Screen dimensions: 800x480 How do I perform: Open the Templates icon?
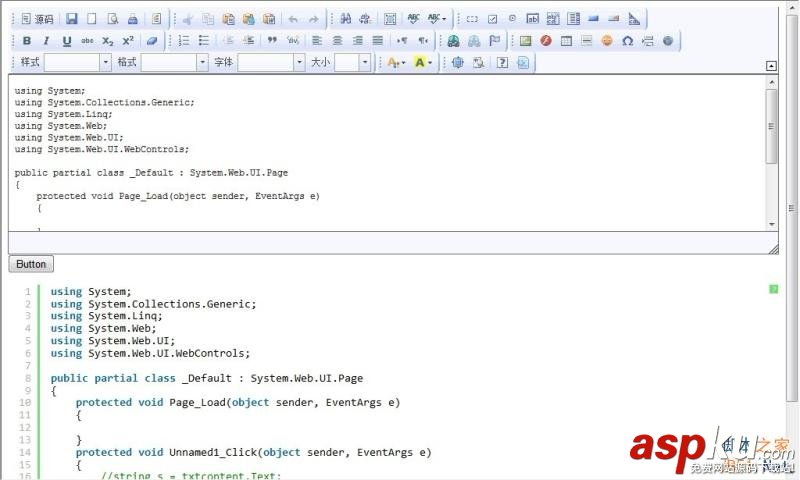(x=157, y=19)
